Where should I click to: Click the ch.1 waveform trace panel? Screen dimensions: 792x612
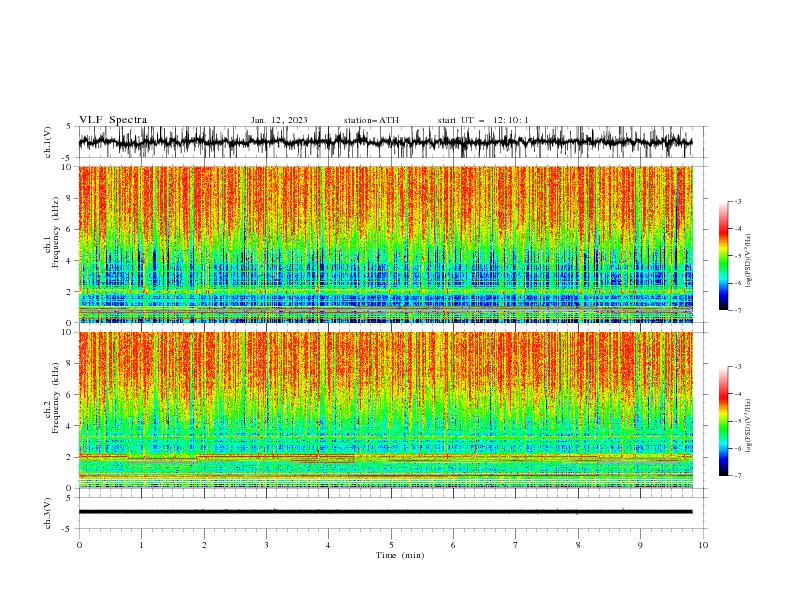[x=393, y=142]
